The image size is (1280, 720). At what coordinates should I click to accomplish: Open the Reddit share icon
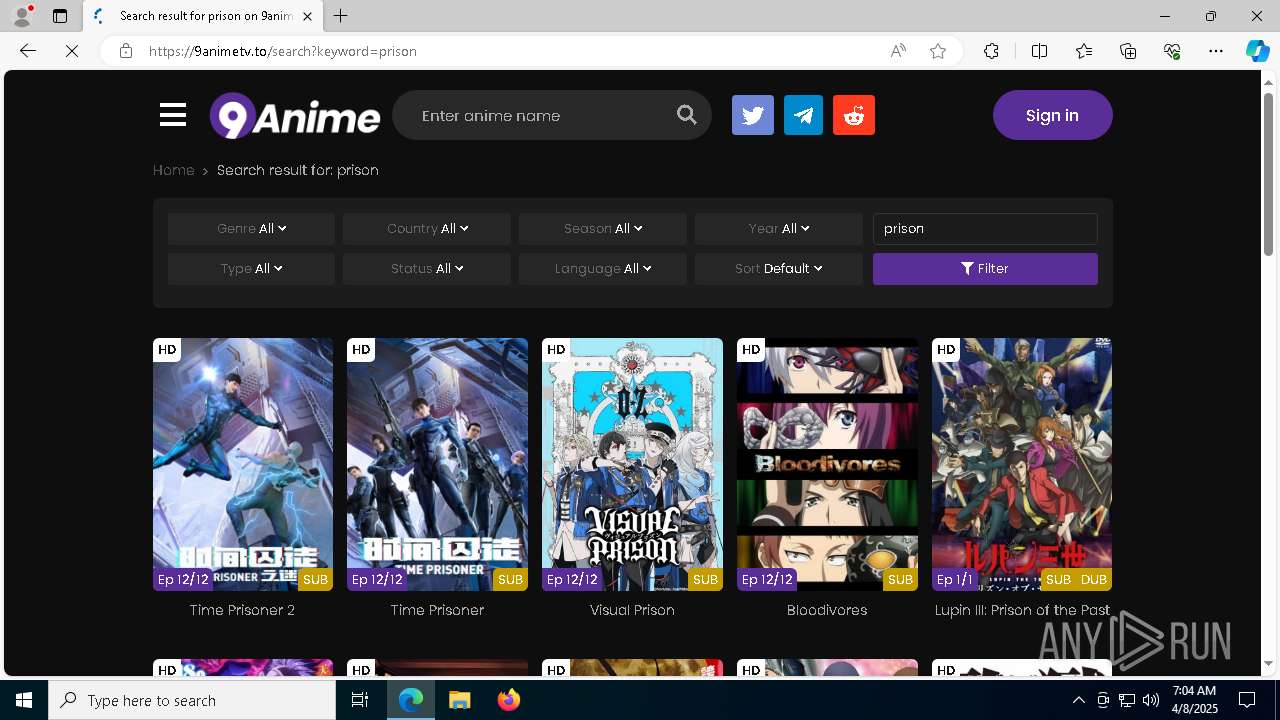click(x=854, y=115)
